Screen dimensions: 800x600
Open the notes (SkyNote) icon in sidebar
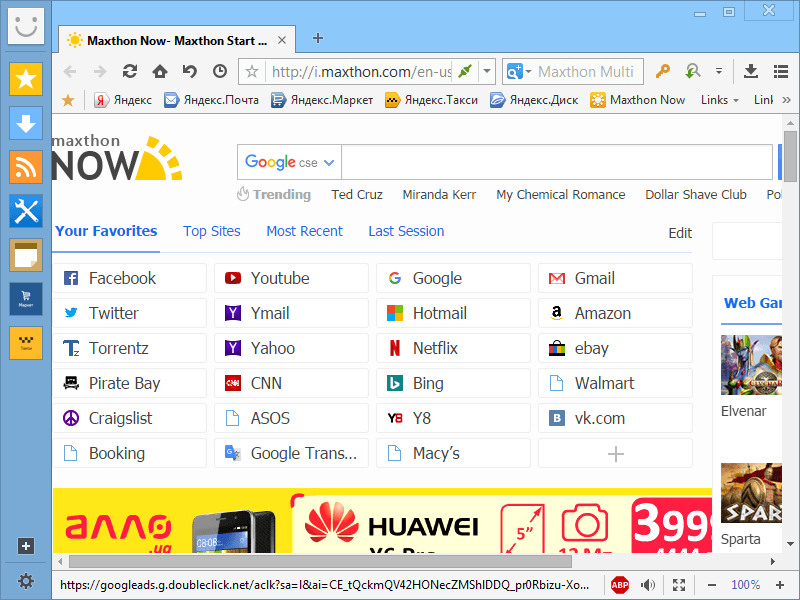26,255
